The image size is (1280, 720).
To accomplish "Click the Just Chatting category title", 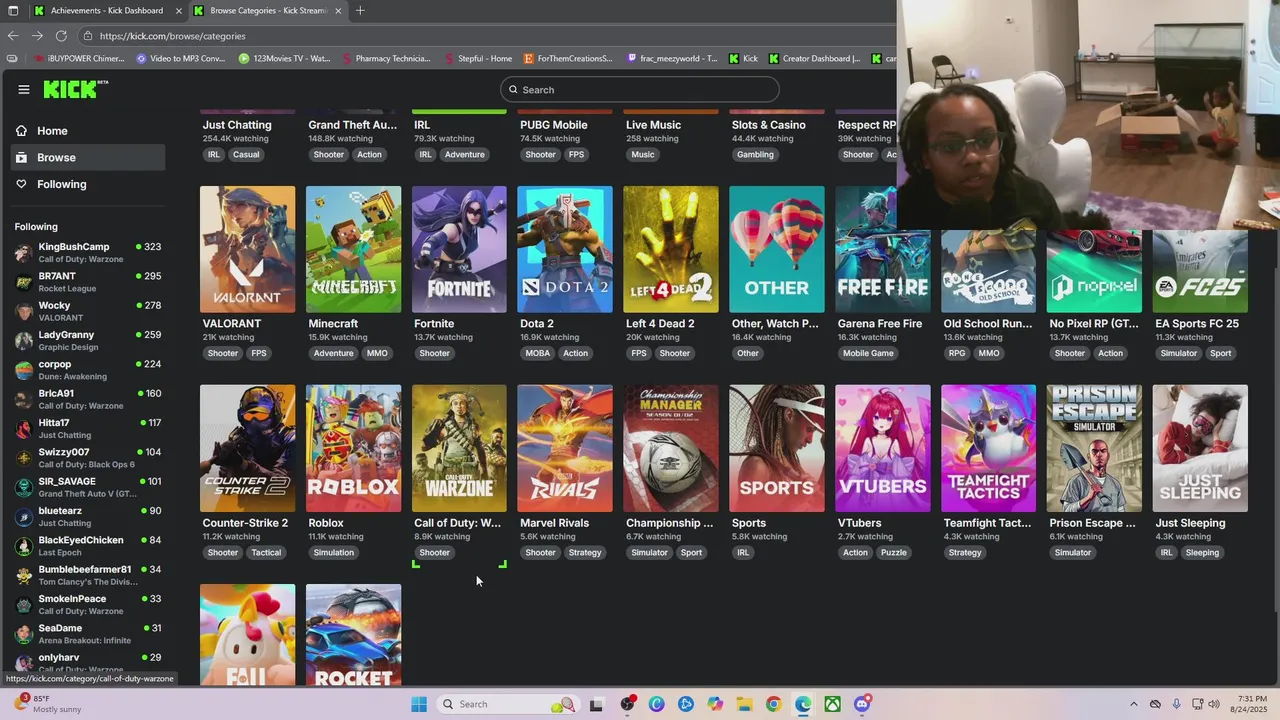I will tap(237, 125).
